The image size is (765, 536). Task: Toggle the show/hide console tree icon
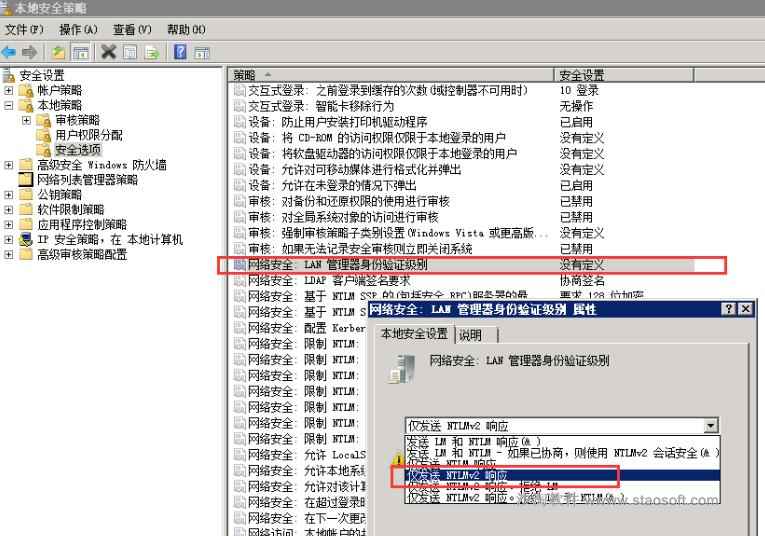point(81,52)
